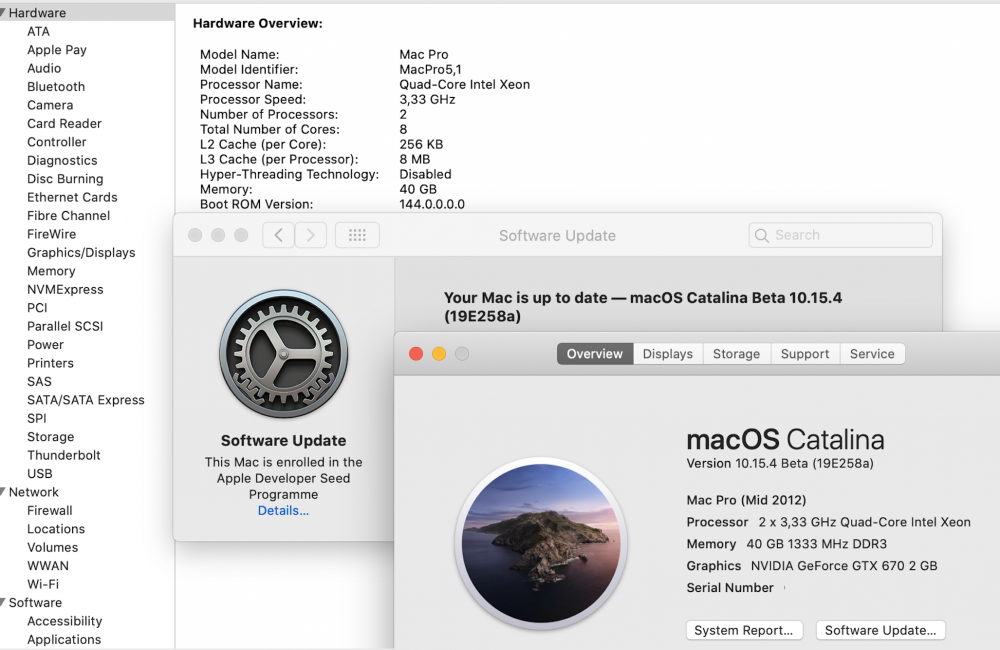Open Card Reader information

point(64,124)
